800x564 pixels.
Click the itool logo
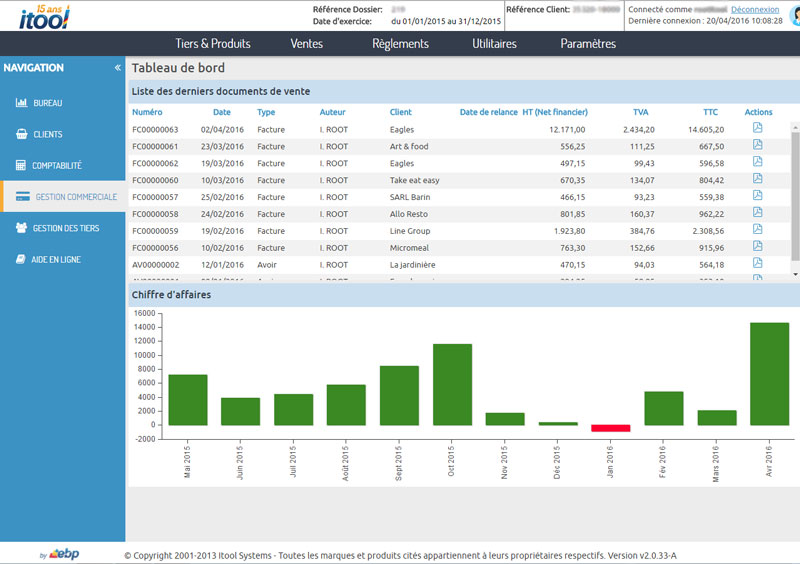(x=44, y=17)
